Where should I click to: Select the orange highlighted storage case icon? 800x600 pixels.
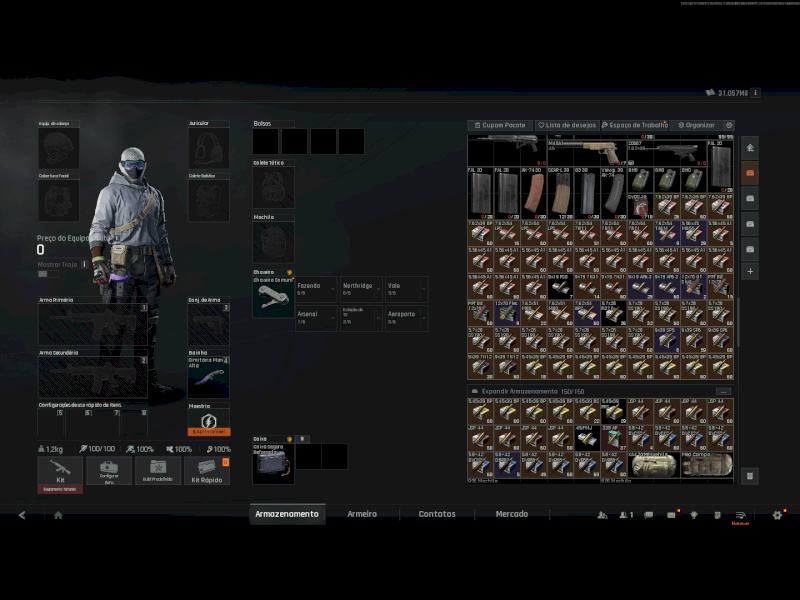coord(750,173)
